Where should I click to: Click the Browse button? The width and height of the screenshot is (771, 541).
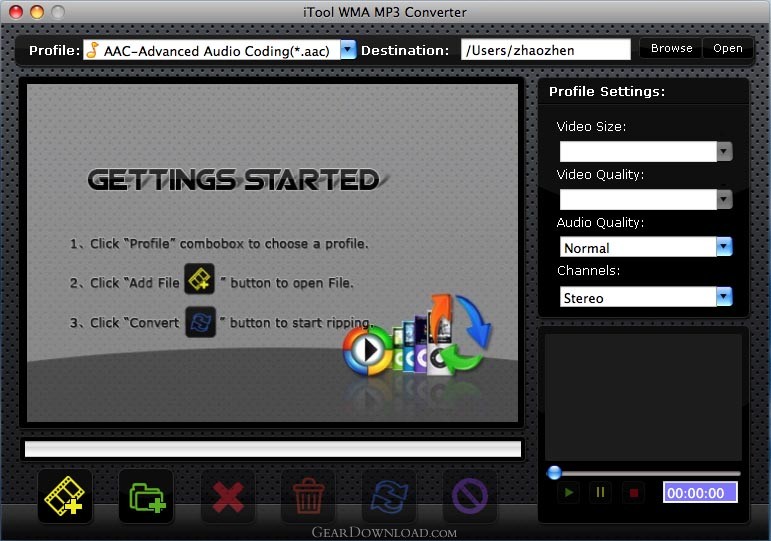tap(671, 48)
